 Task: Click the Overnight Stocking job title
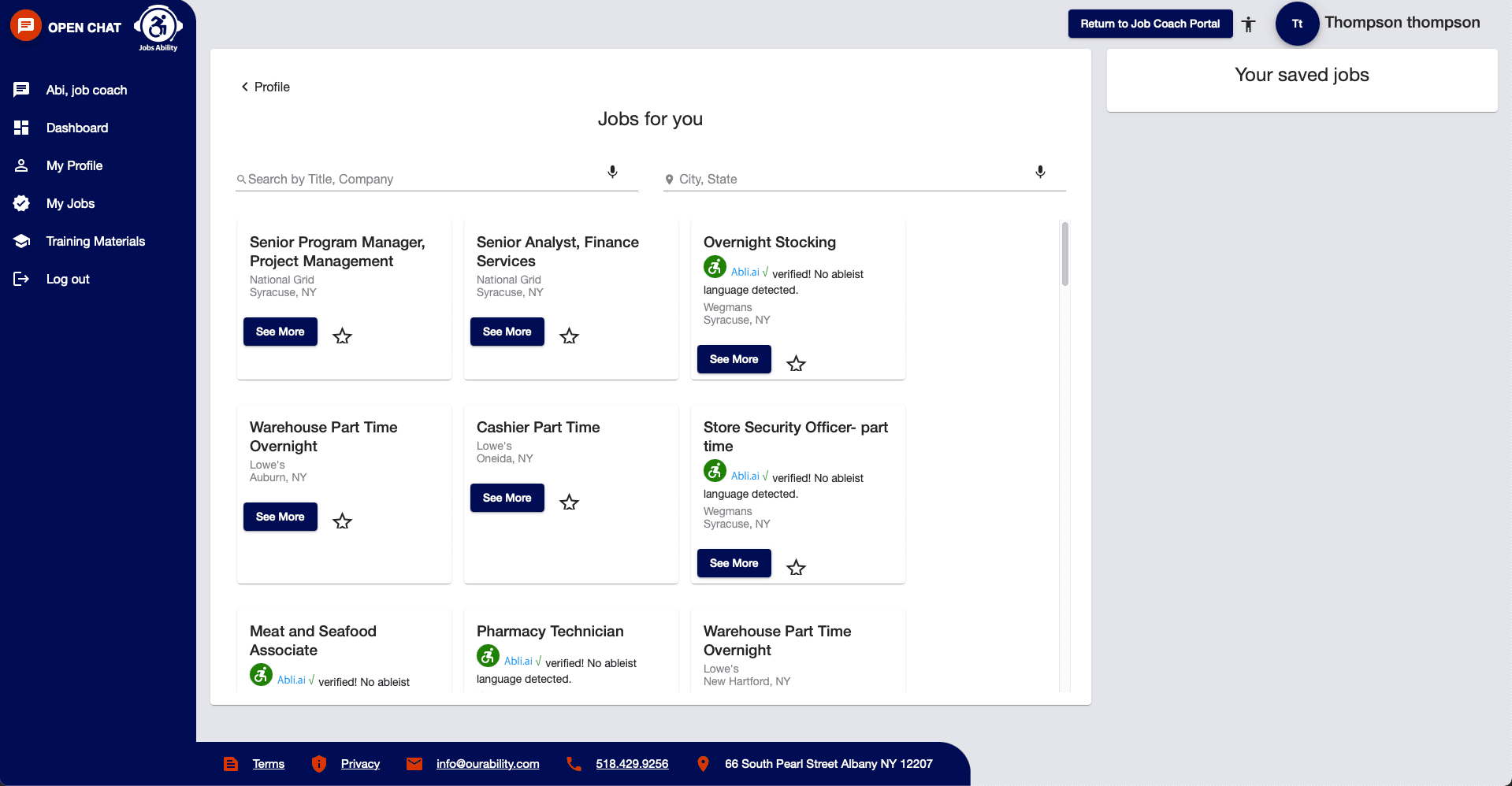click(x=770, y=242)
